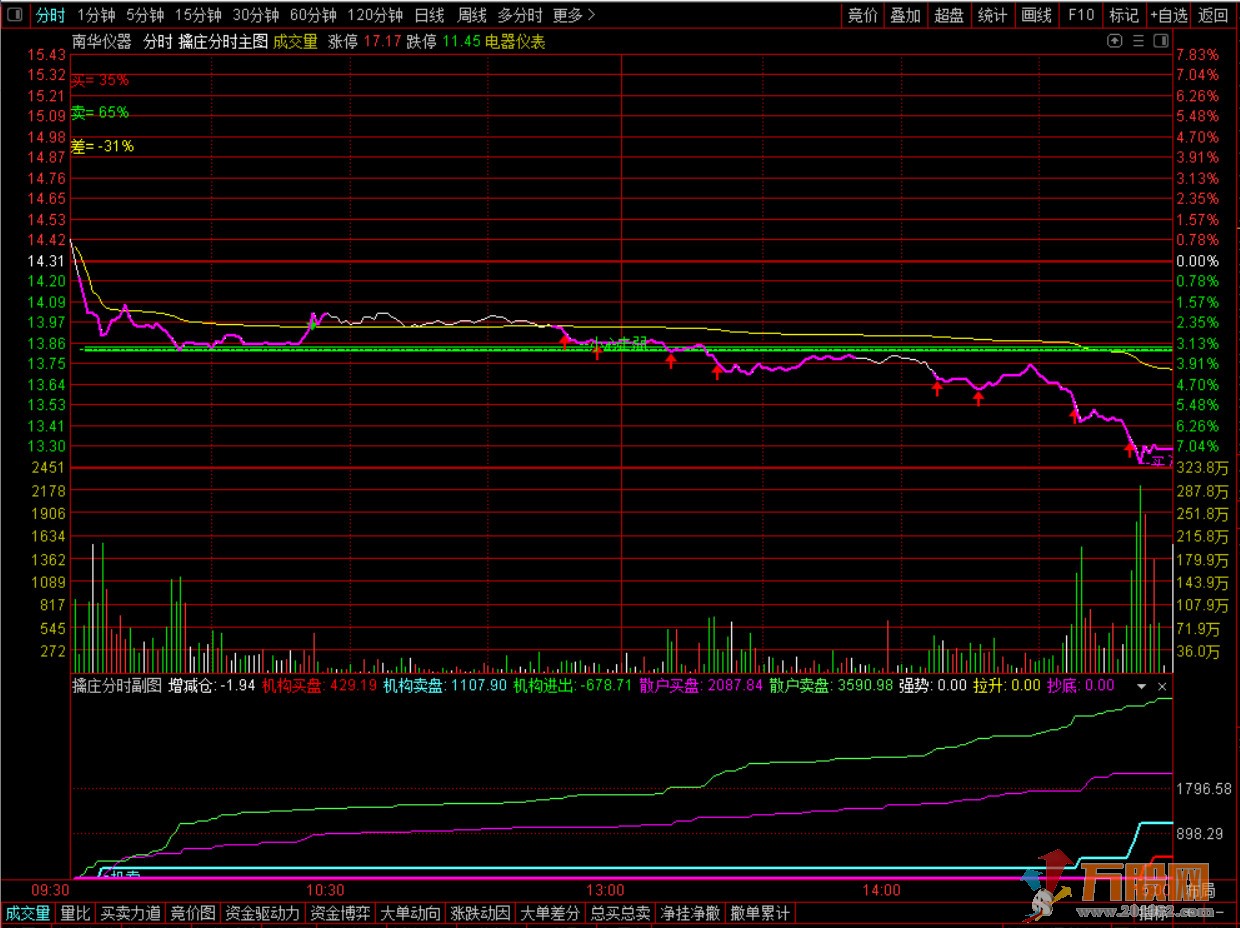
Task: Select the 15分钟 timeframe
Action: tap(198, 15)
